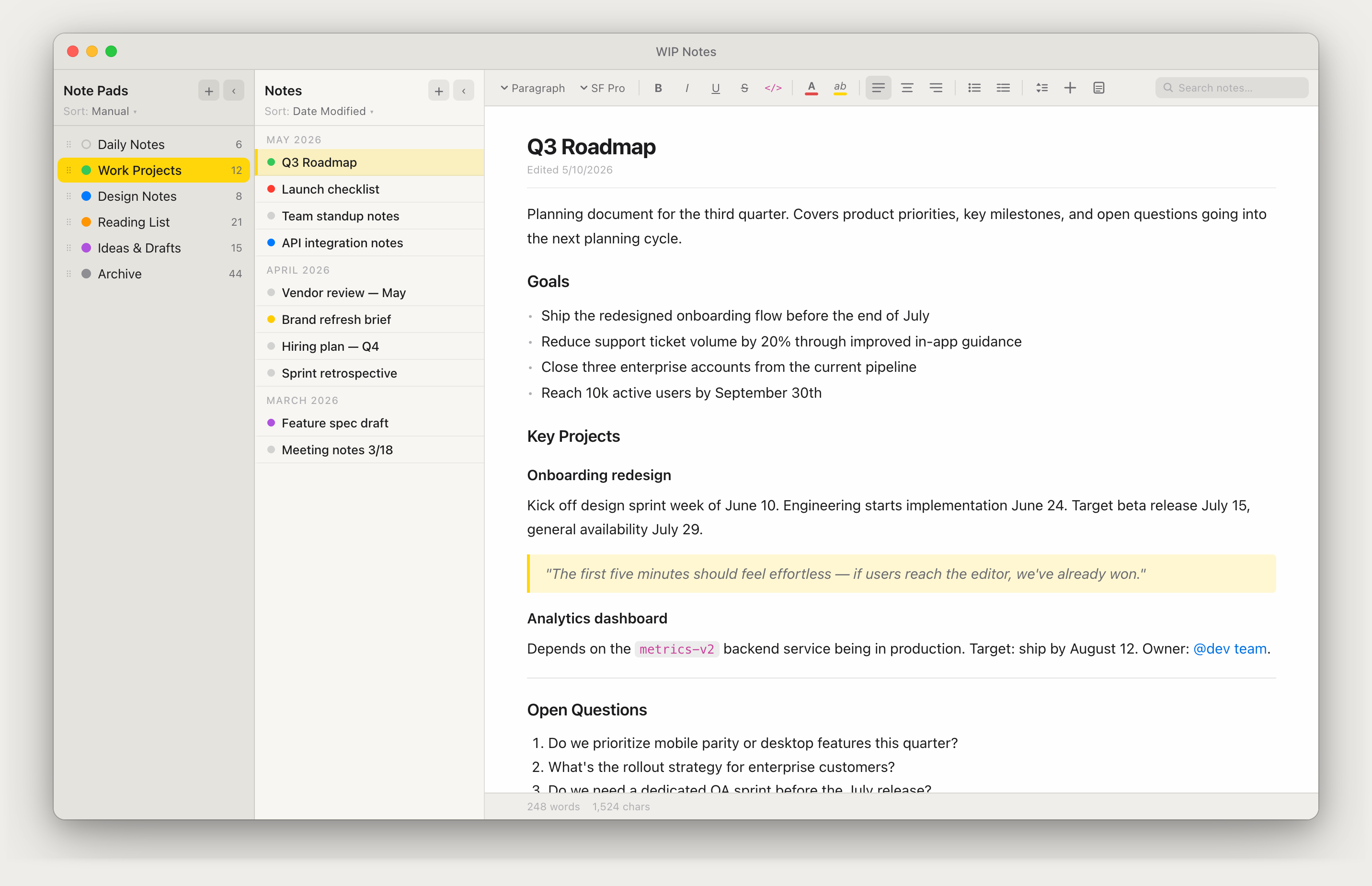
Task: Open the highlight color picker
Action: [x=840, y=88]
